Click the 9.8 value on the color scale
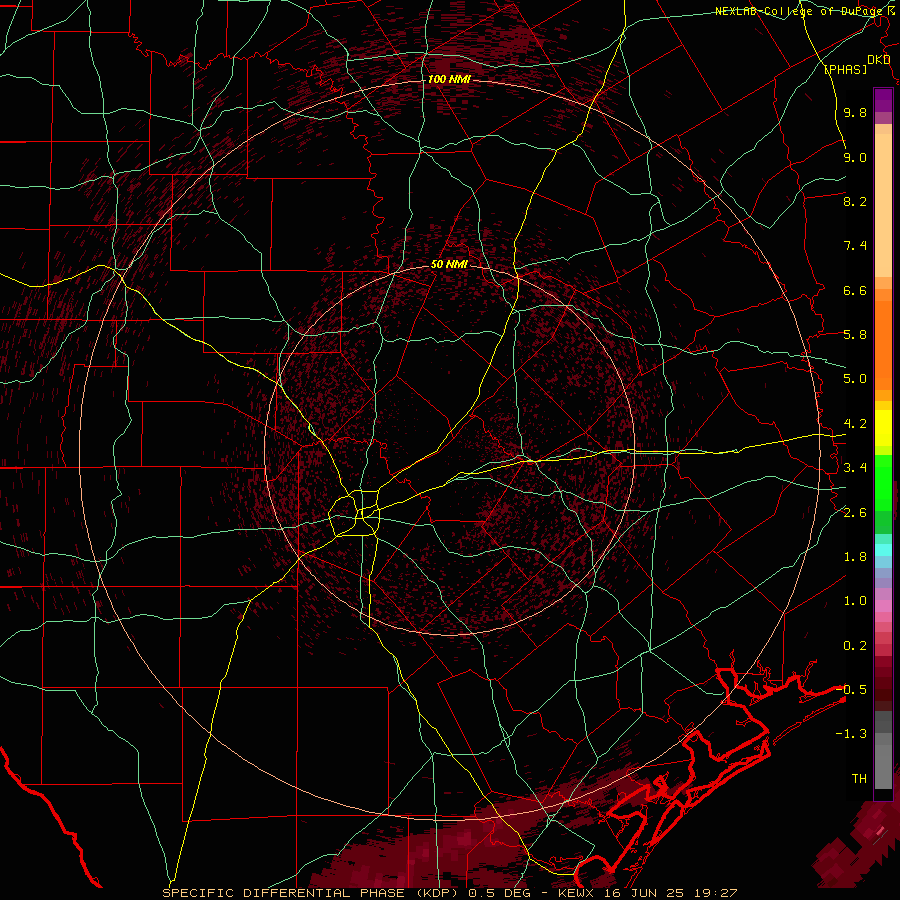 pyautogui.click(x=855, y=112)
